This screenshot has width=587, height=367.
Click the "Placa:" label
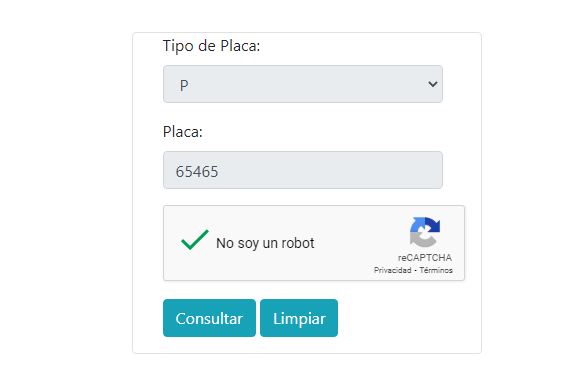(183, 132)
